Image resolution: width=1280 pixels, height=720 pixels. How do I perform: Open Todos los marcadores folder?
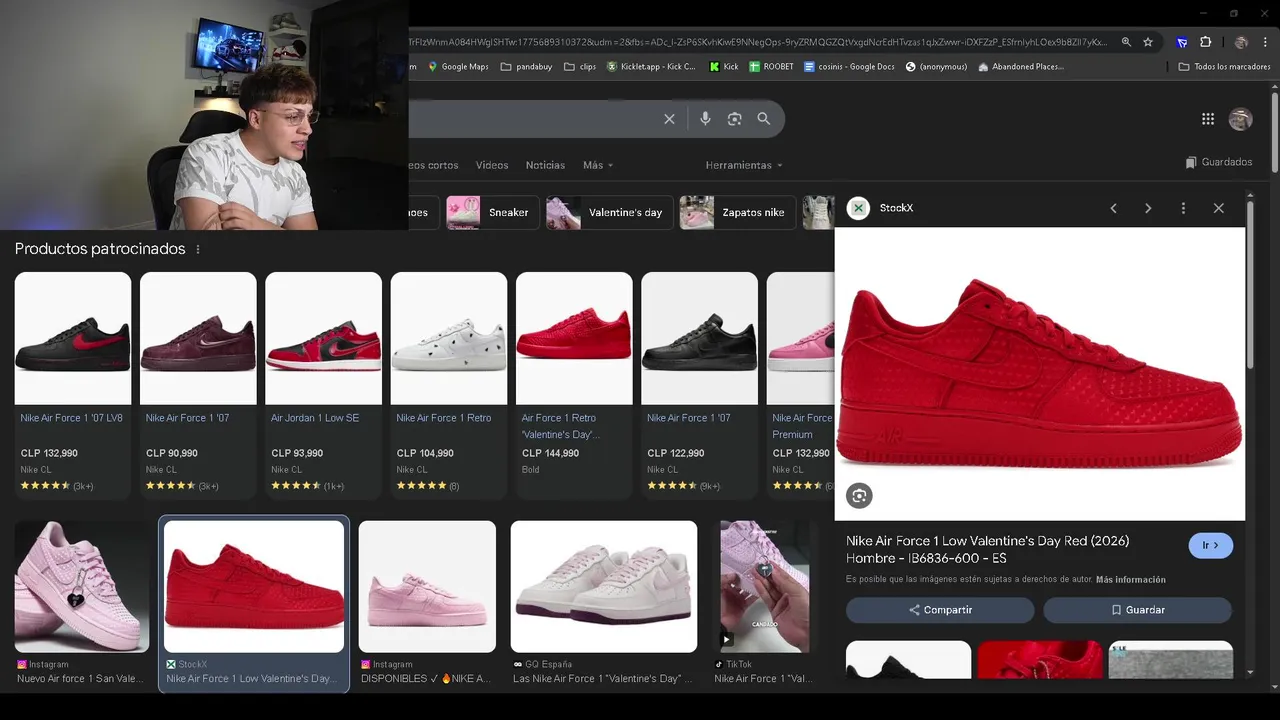[x=1224, y=67]
